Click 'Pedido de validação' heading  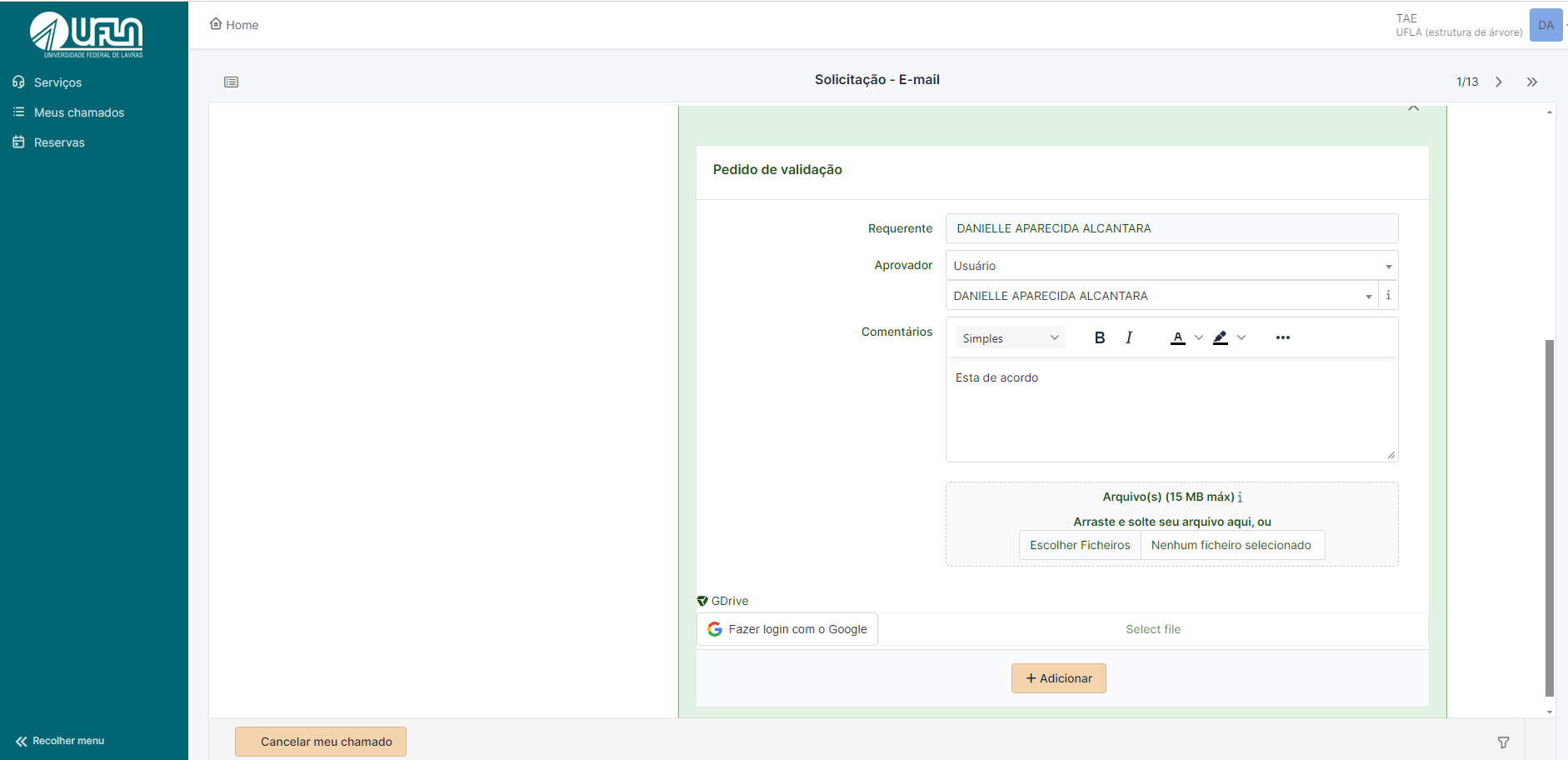click(777, 169)
